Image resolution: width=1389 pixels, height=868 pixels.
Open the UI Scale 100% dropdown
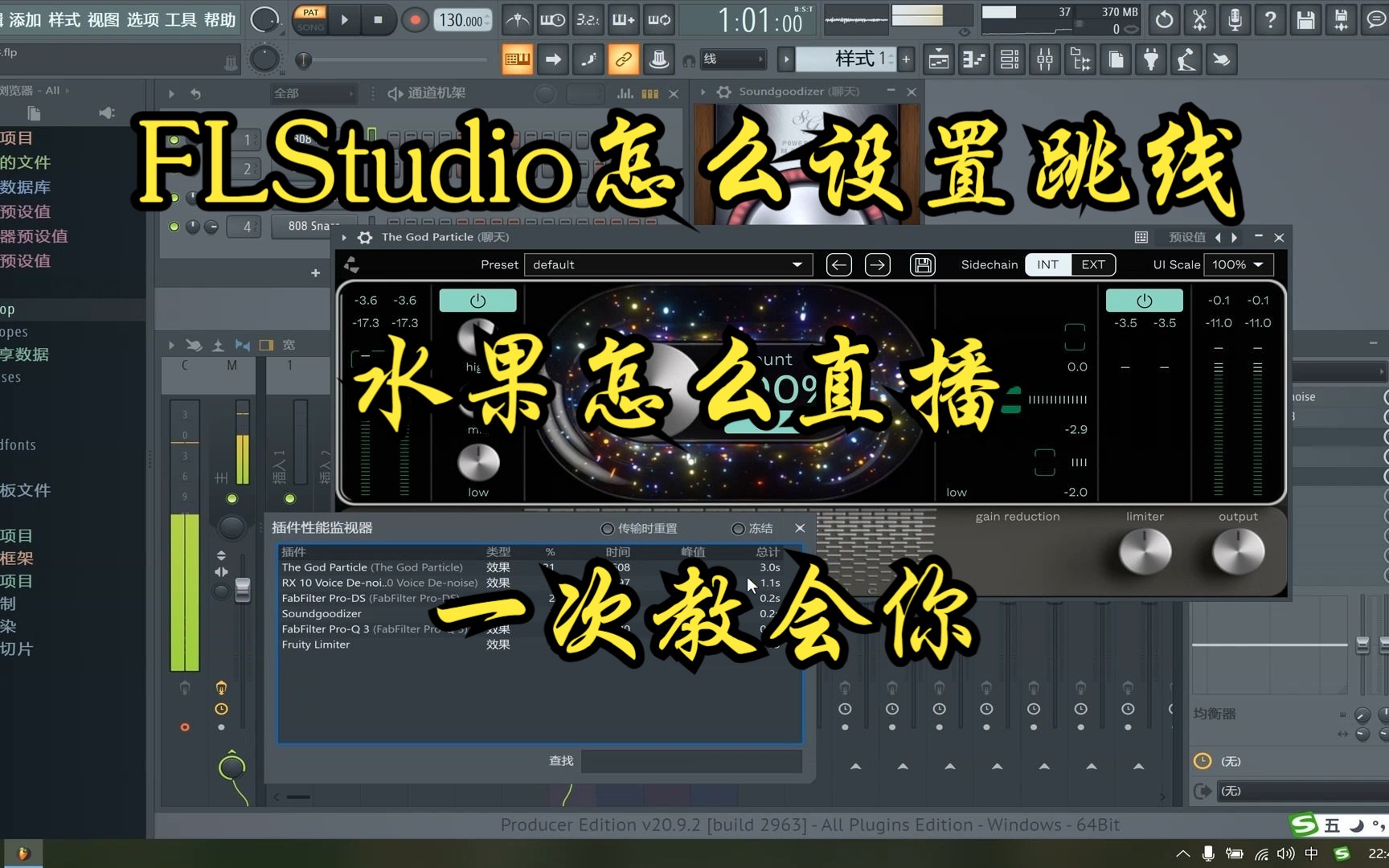1238,264
